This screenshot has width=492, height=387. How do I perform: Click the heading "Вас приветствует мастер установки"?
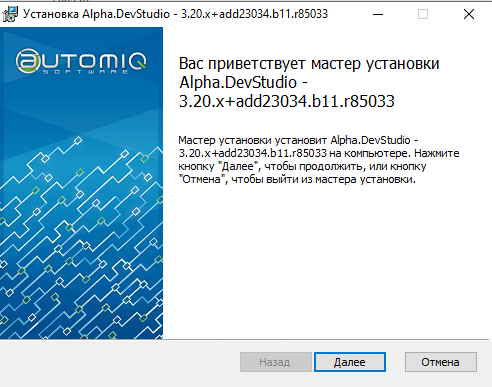coord(309,63)
